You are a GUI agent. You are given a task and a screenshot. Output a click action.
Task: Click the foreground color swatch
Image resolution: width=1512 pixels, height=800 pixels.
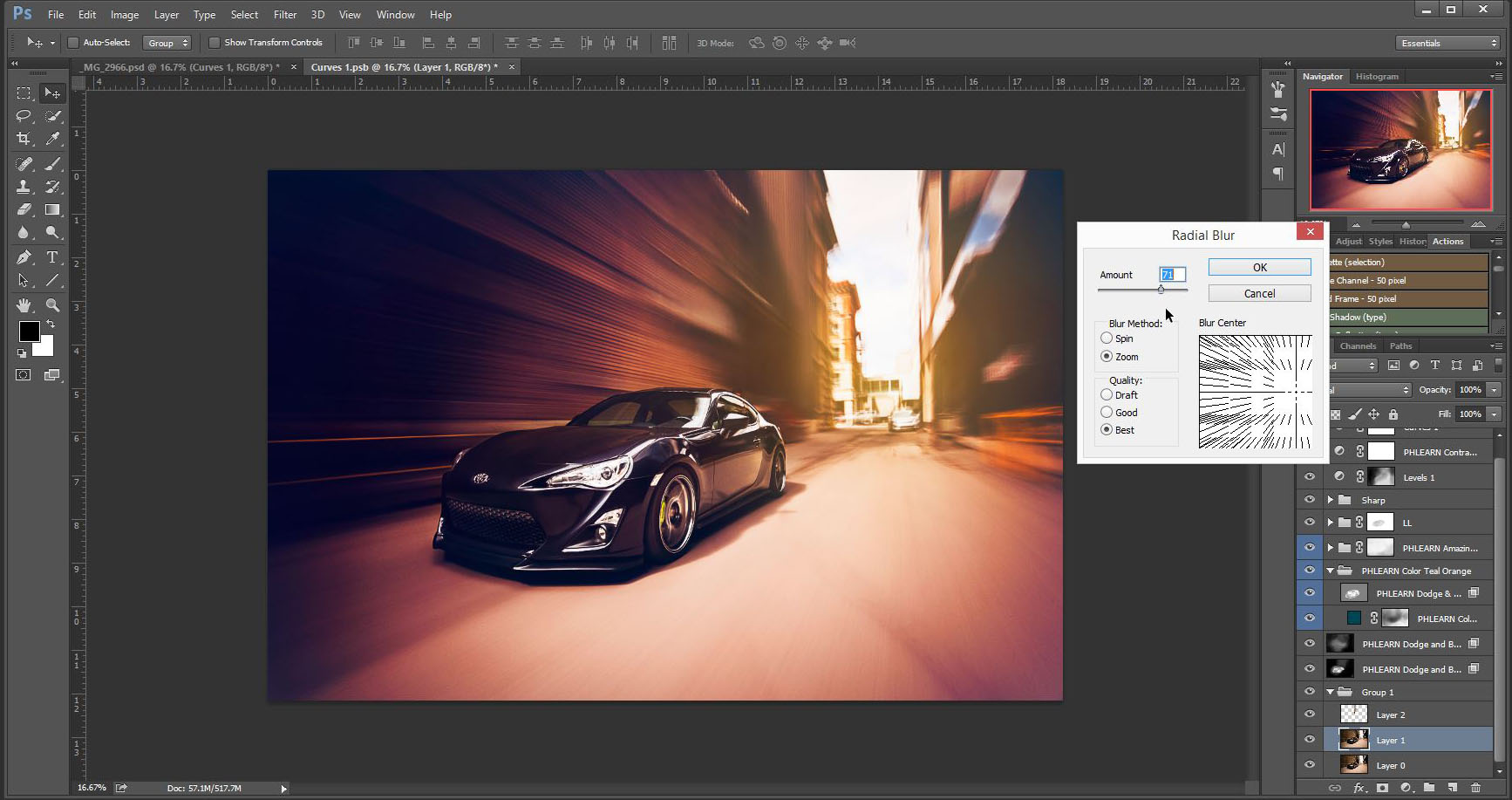29,332
